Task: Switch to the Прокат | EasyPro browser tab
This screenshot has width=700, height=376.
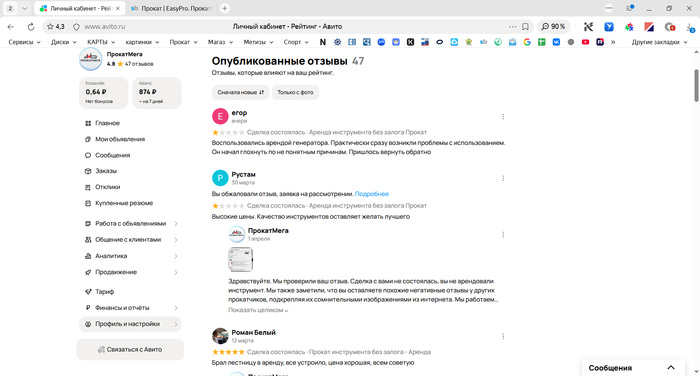Action: pos(171,8)
